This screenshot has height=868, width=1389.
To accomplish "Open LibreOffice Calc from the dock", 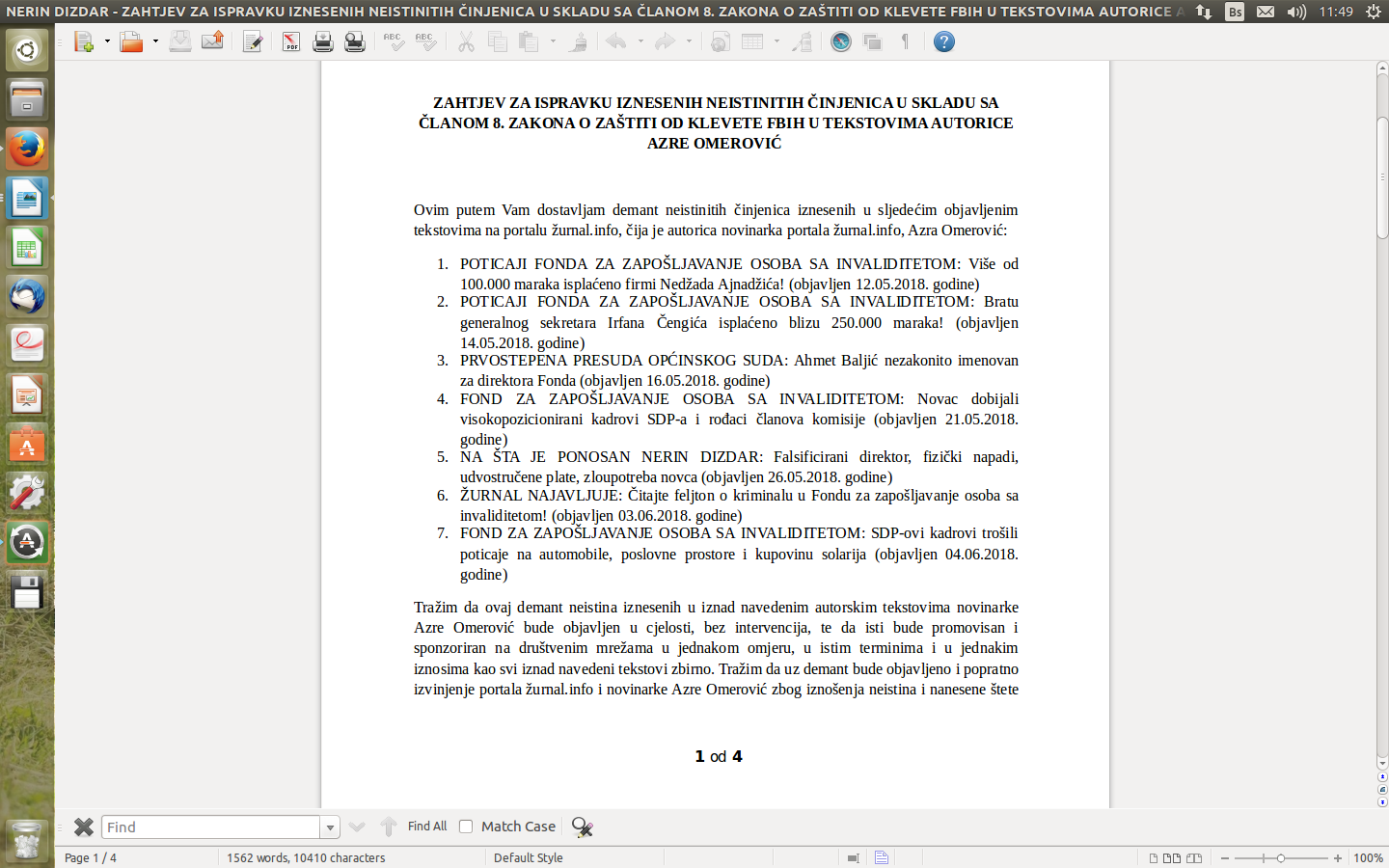I will pos(27,247).
